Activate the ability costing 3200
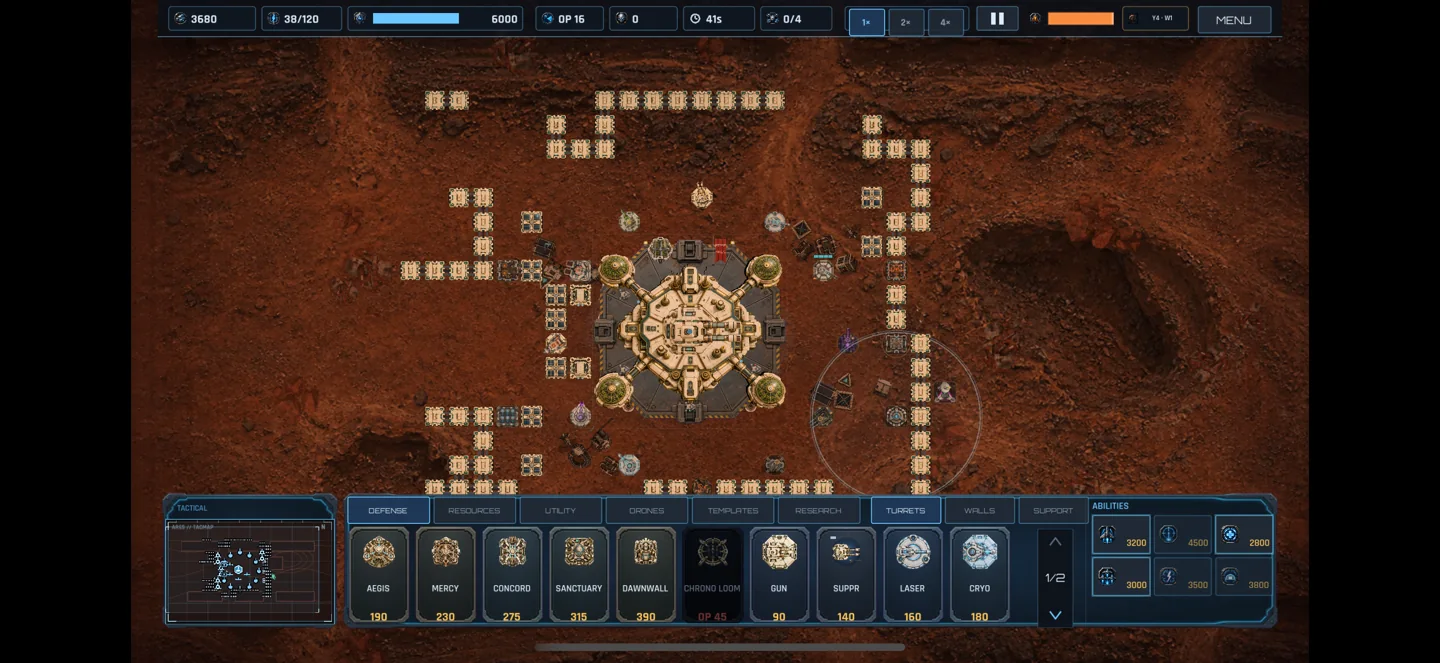 tap(1121, 535)
